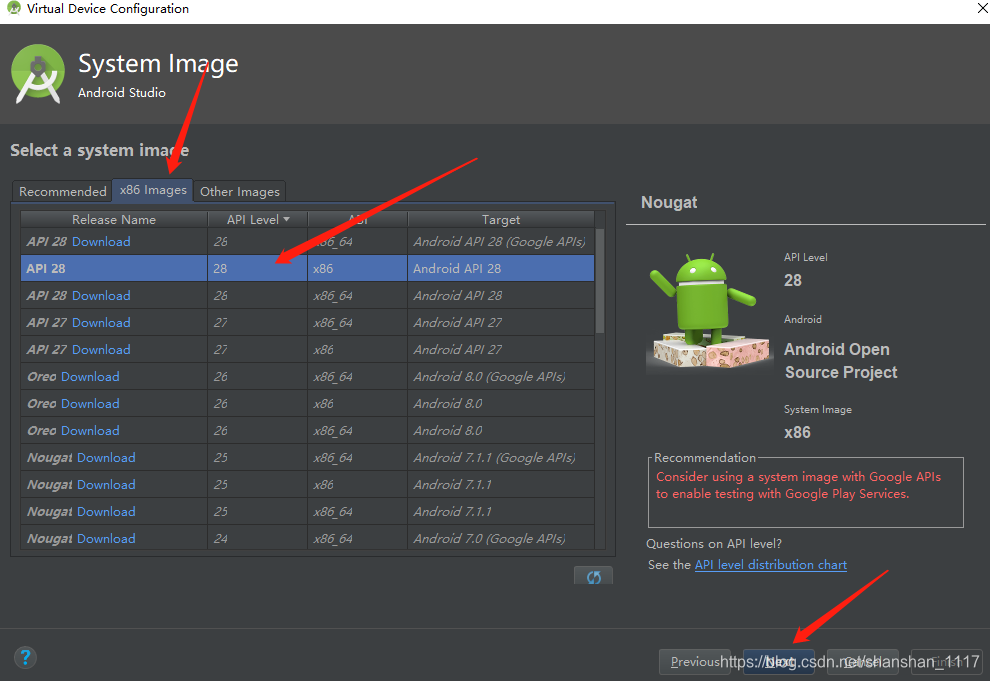Download API 28 x86_64 Android API 28 image
Image resolution: width=990 pixels, height=681 pixels.
pos(101,295)
